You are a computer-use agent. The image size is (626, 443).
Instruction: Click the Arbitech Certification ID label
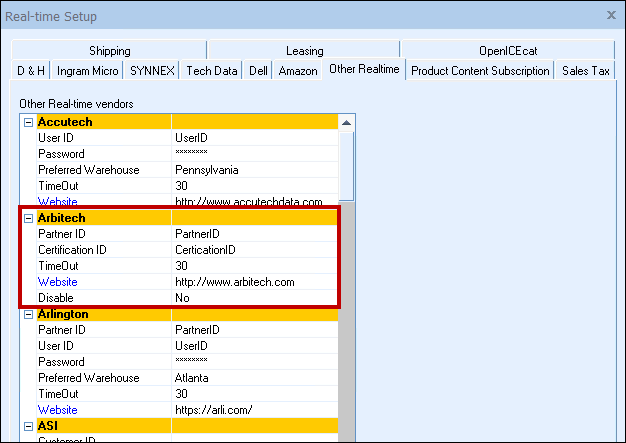[x=72, y=250]
